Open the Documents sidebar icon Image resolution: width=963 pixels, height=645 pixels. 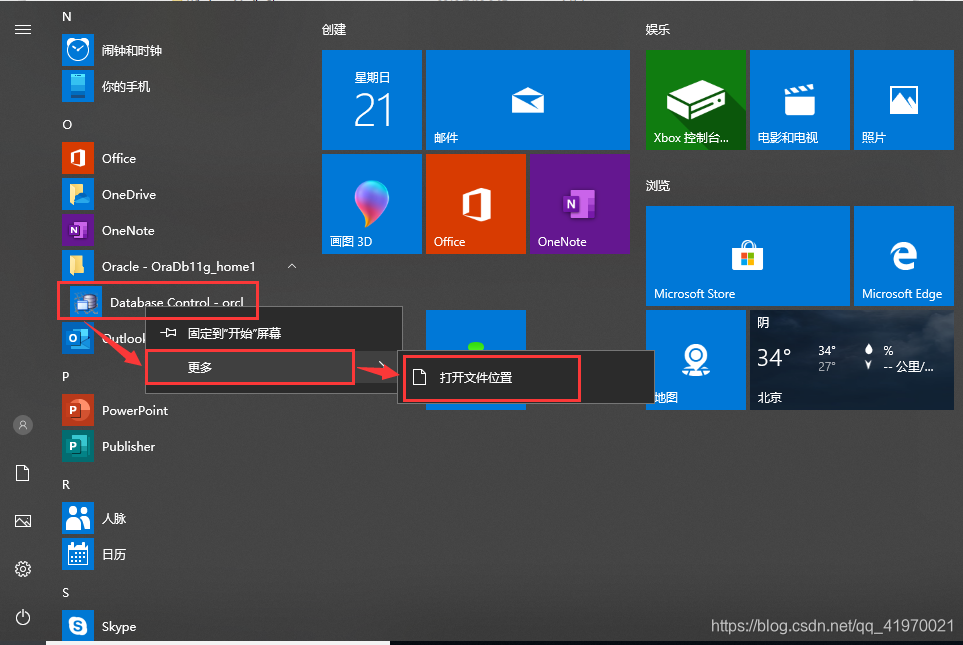23,473
